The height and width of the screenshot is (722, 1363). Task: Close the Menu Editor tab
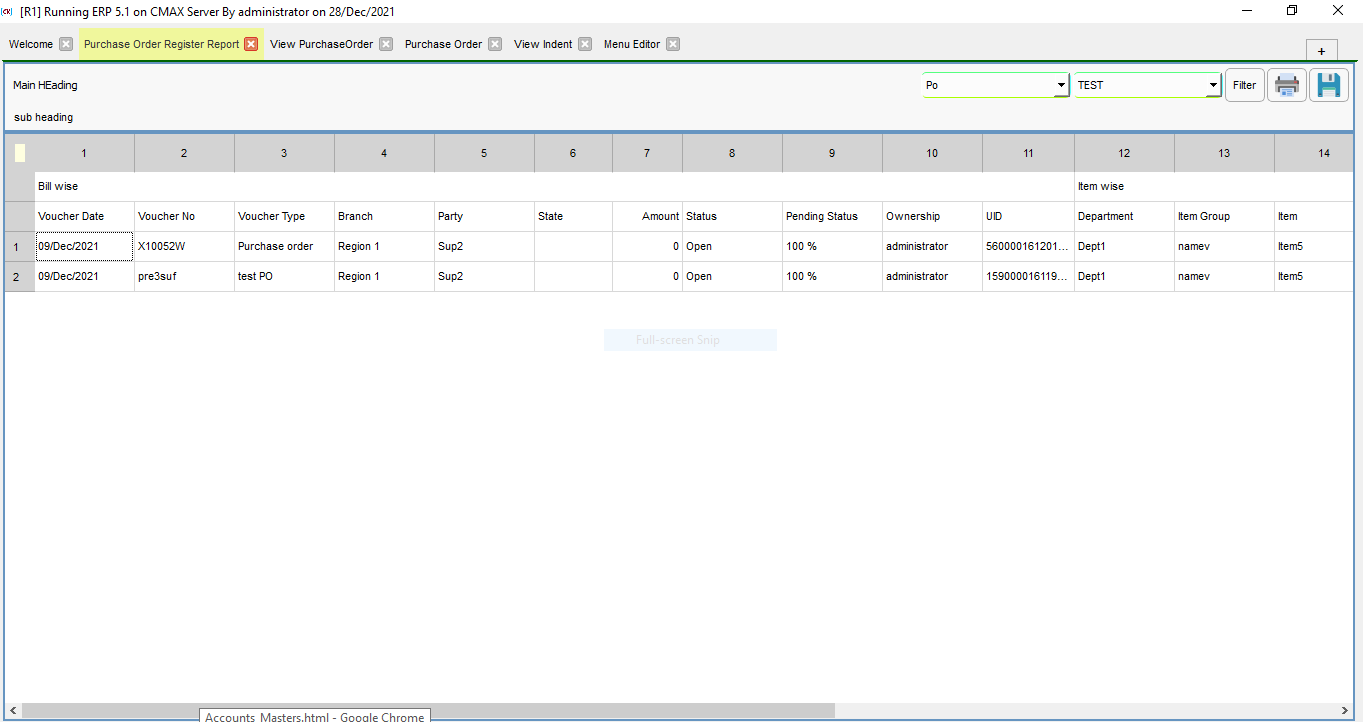673,44
